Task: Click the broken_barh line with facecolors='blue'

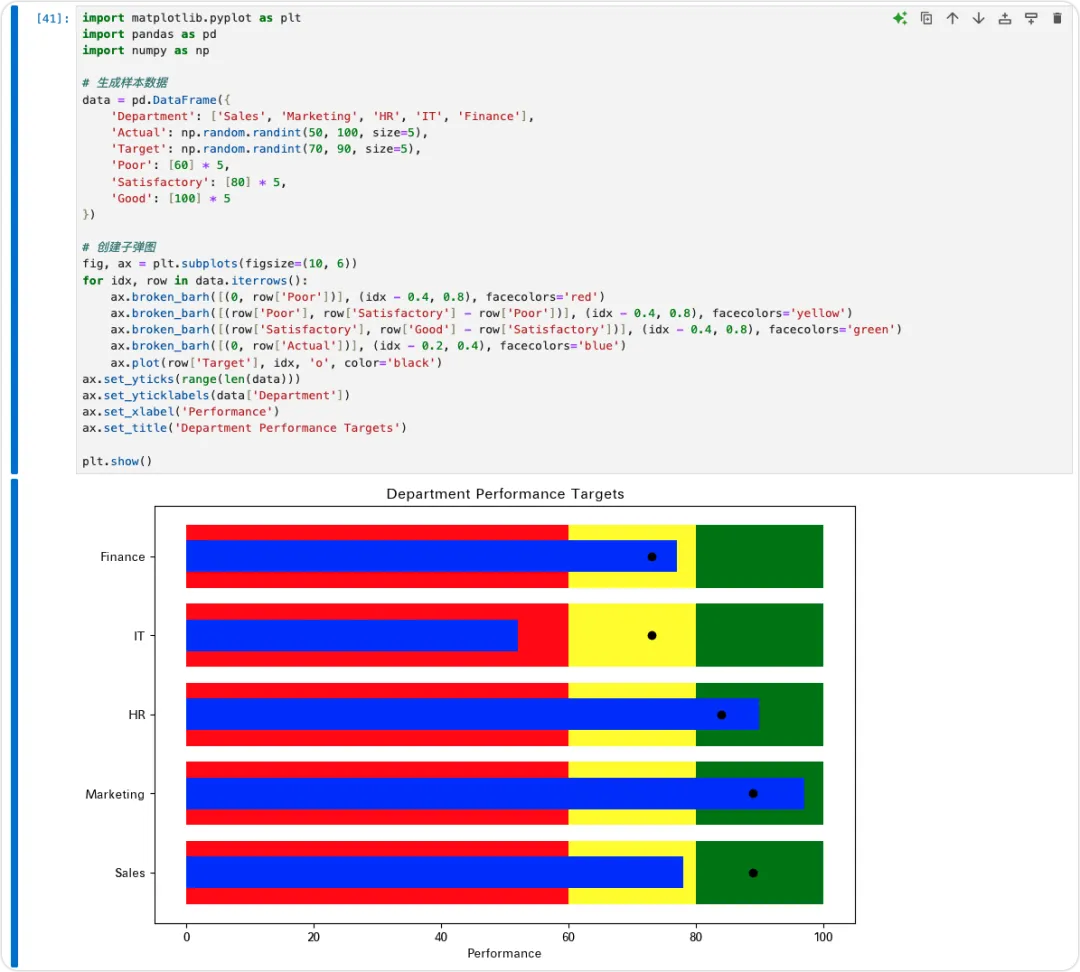Action: click(368, 346)
